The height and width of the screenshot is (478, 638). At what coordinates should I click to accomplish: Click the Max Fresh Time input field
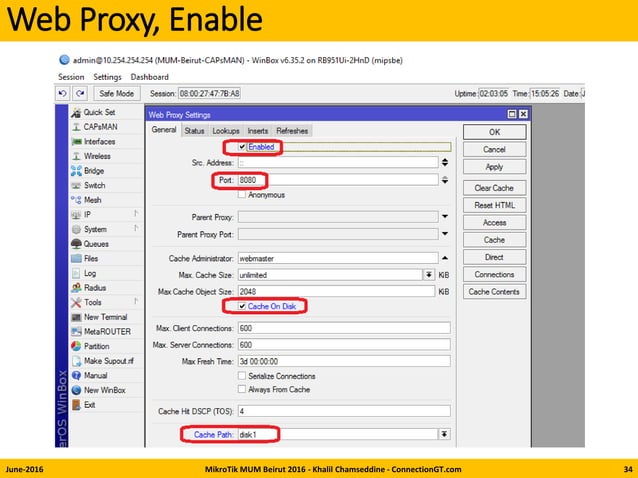(x=344, y=361)
